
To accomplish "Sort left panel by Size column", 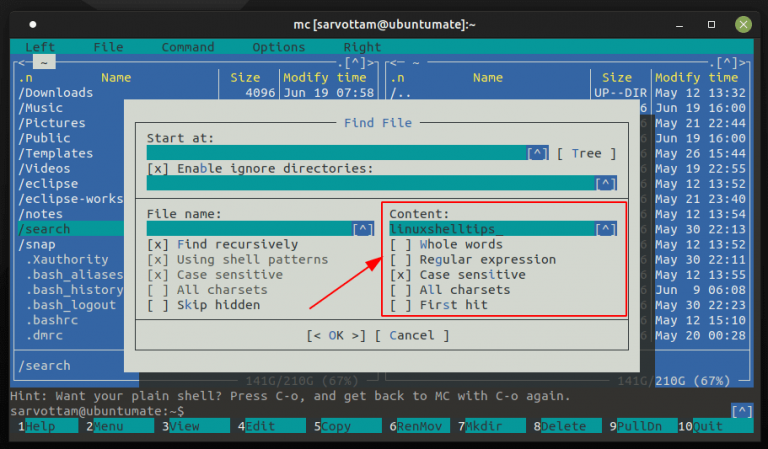I will pyautogui.click(x=245, y=77).
